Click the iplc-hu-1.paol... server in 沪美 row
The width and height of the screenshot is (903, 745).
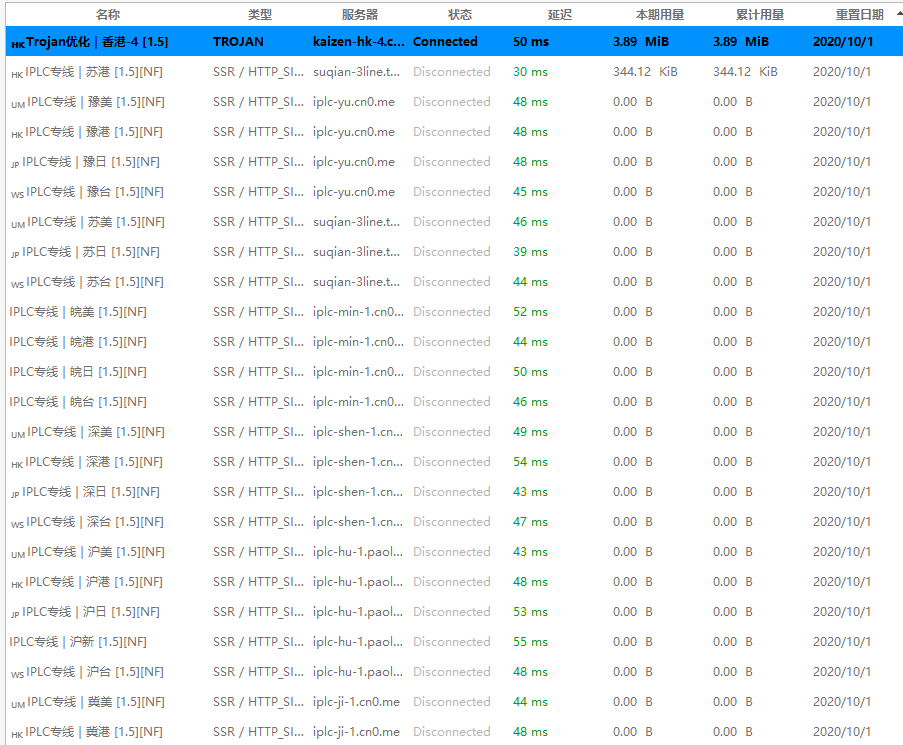coord(358,552)
